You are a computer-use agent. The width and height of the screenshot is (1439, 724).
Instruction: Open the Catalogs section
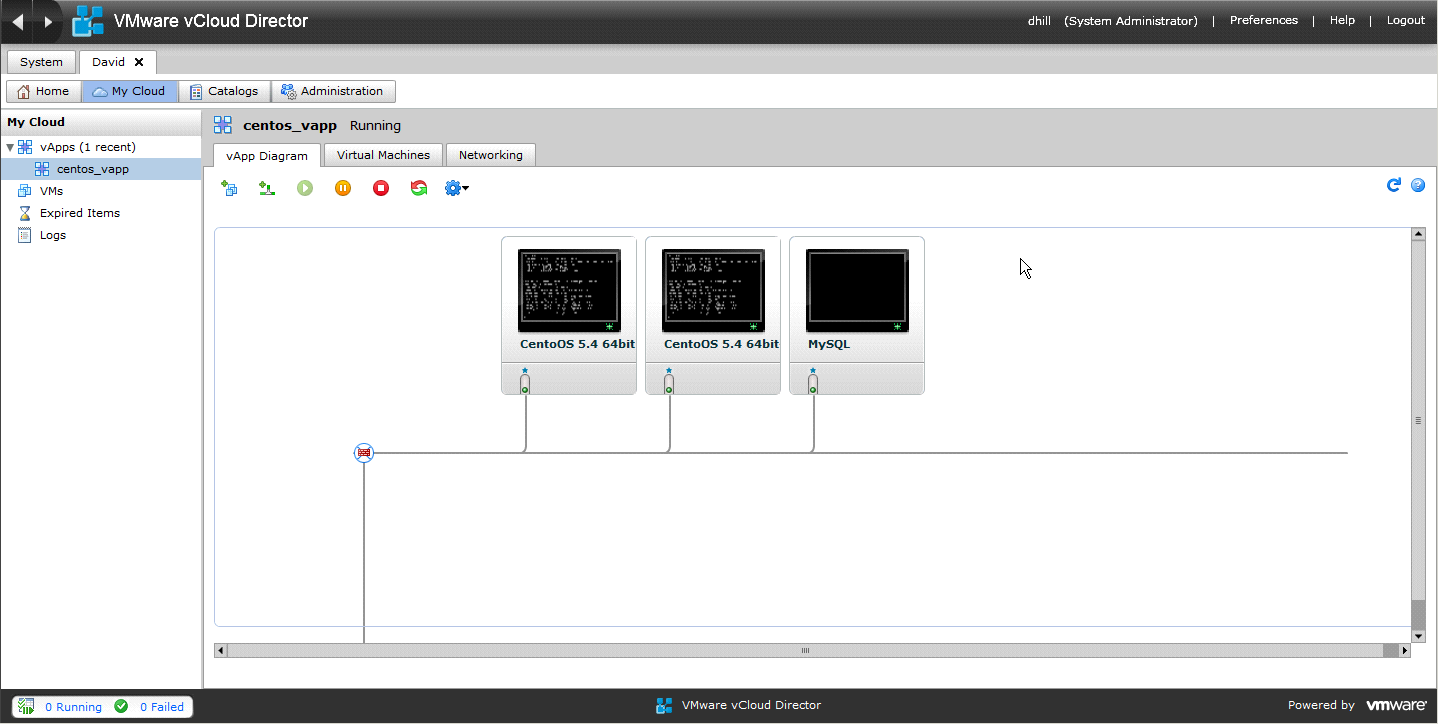pos(224,91)
